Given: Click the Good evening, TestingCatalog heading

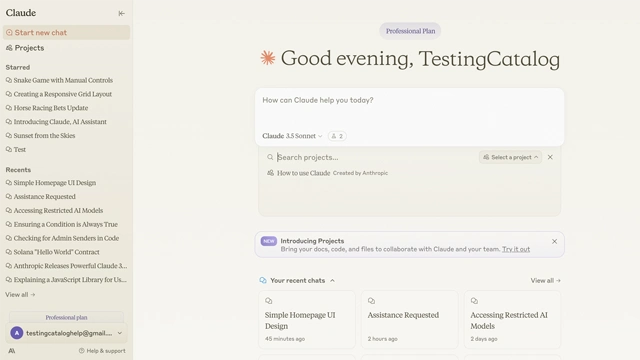Looking at the screenshot, I should click(x=420, y=59).
